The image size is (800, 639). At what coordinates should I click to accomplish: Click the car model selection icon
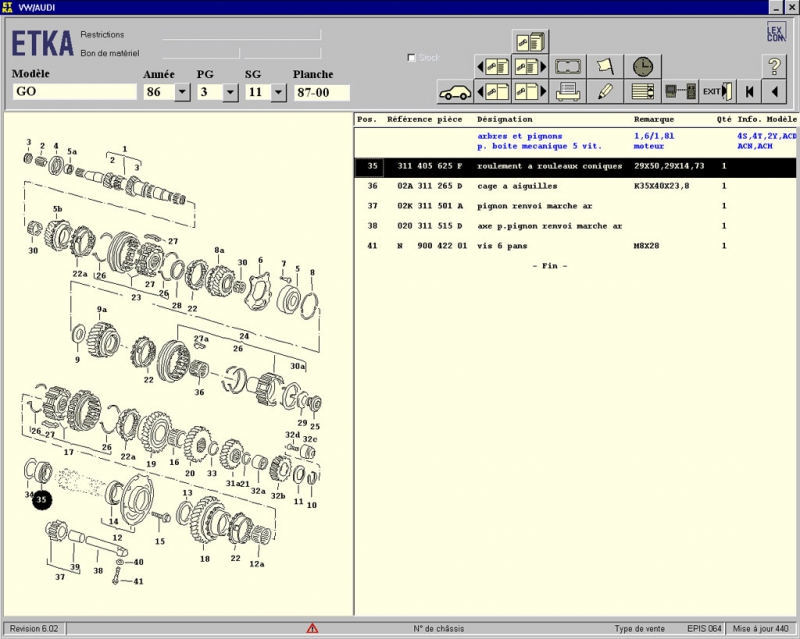(x=455, y=92)
